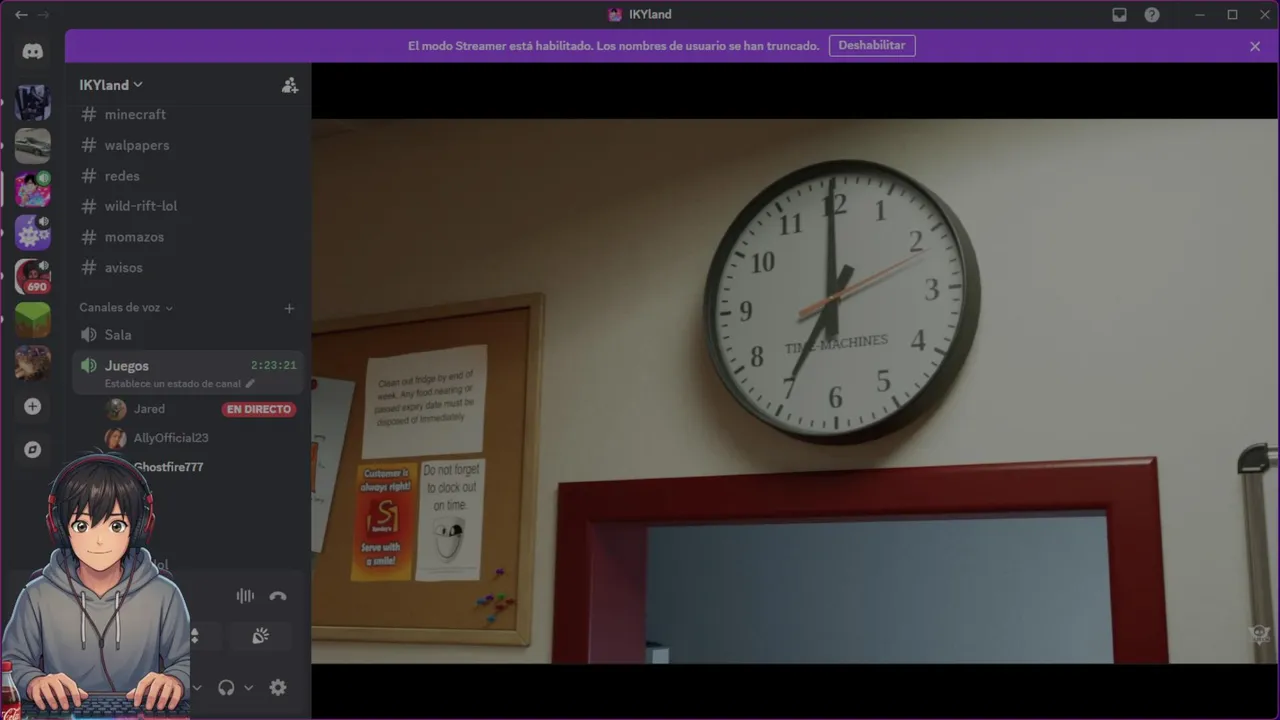
Task: Click the EN DIRECTO badge next to Jared
Action: coord(258,409)
